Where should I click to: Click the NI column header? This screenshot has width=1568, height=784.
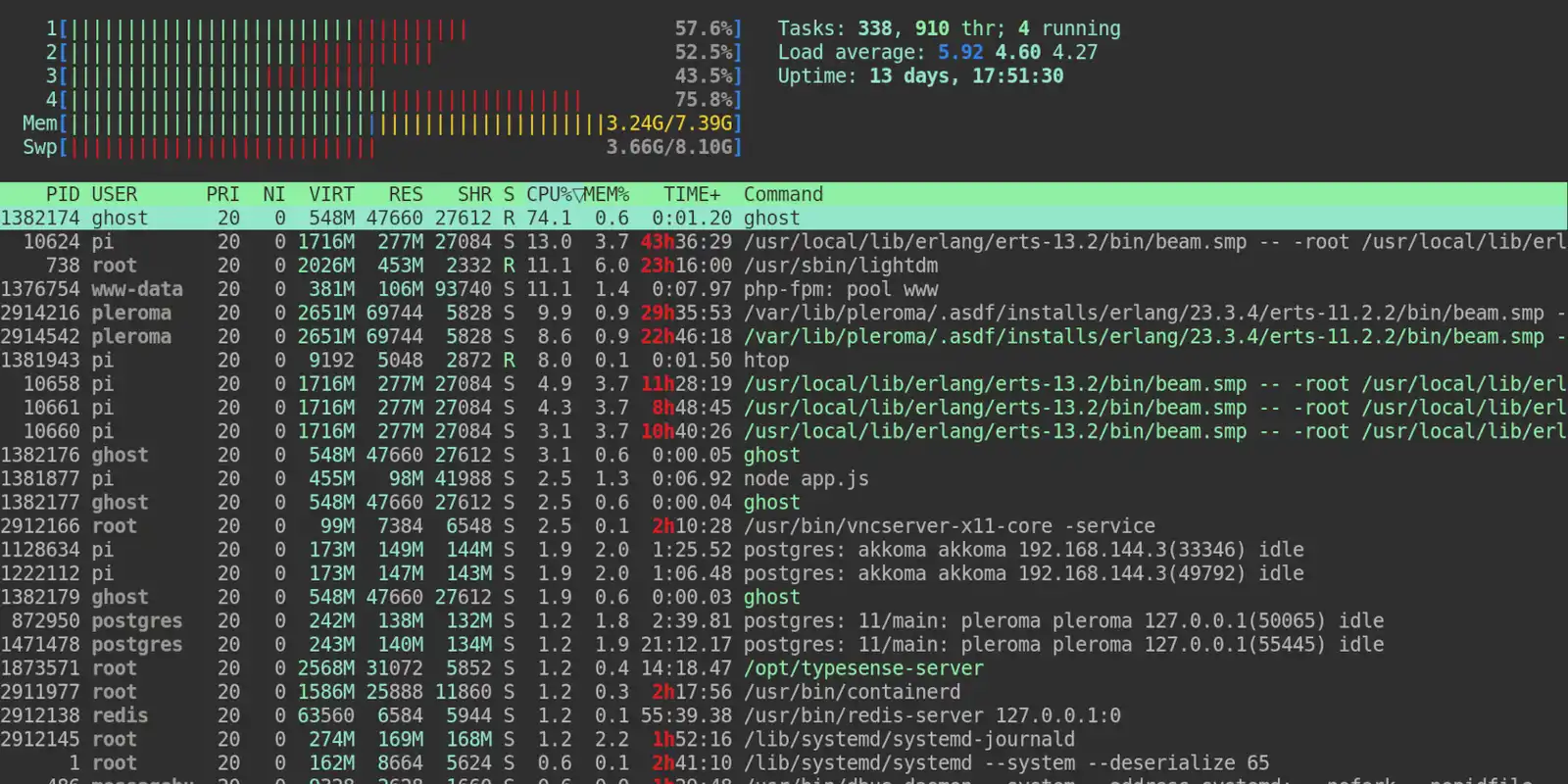click(273, 194)
